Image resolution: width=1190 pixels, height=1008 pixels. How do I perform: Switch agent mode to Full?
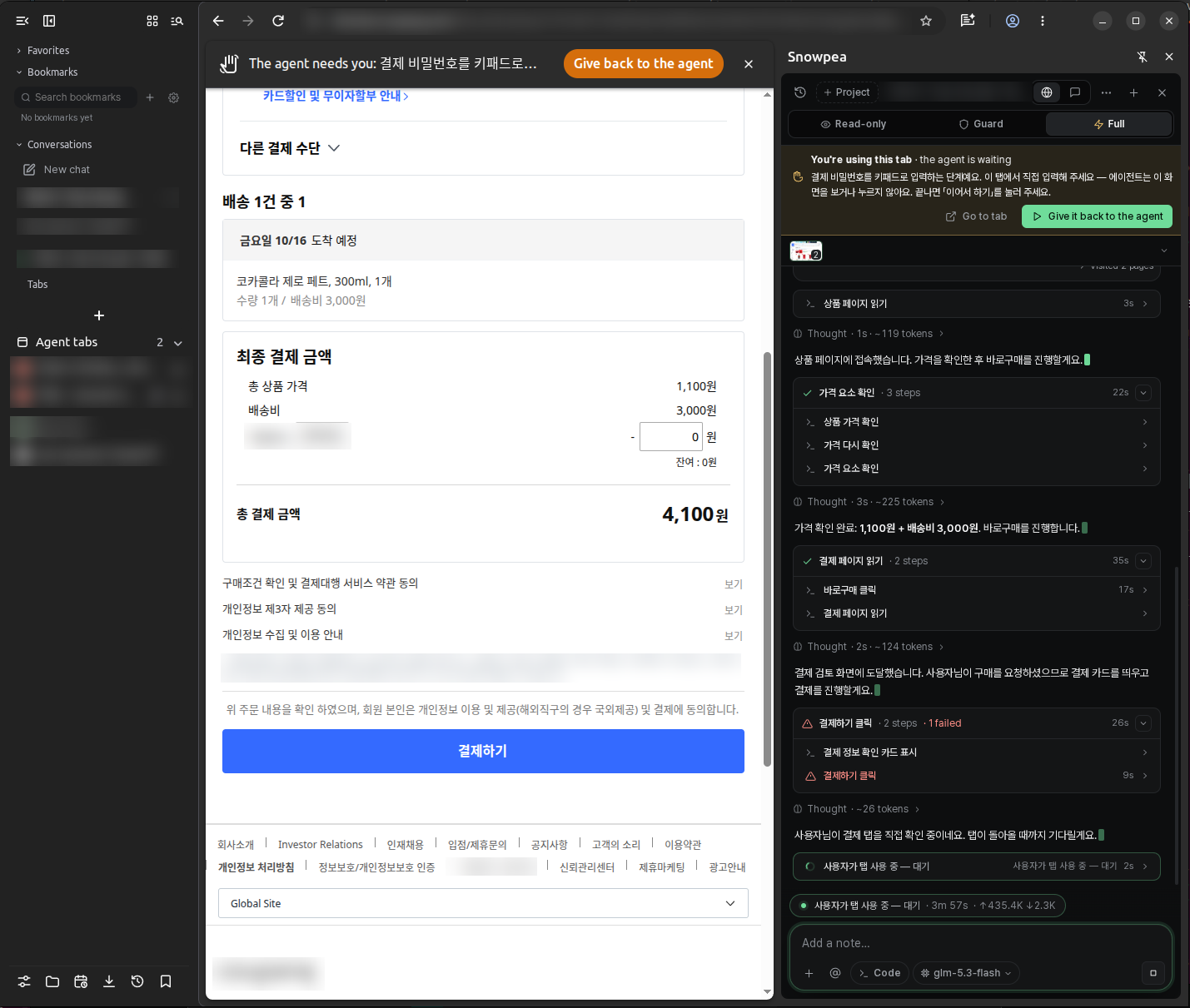coord(1109,124)
